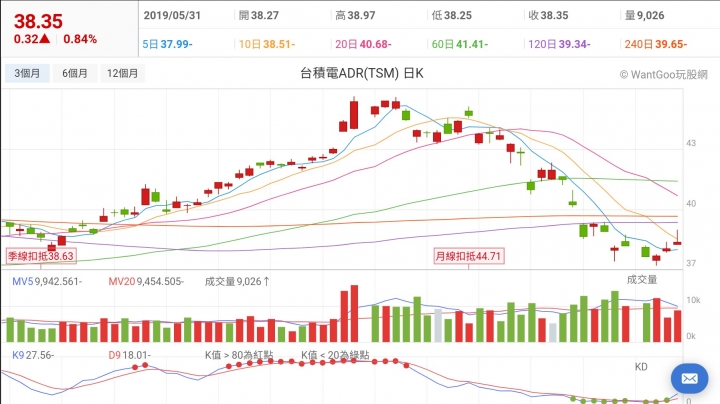
Task: Click the 台積電ADR(TSM) 日K chart title
Action: (x=362, y=73)
